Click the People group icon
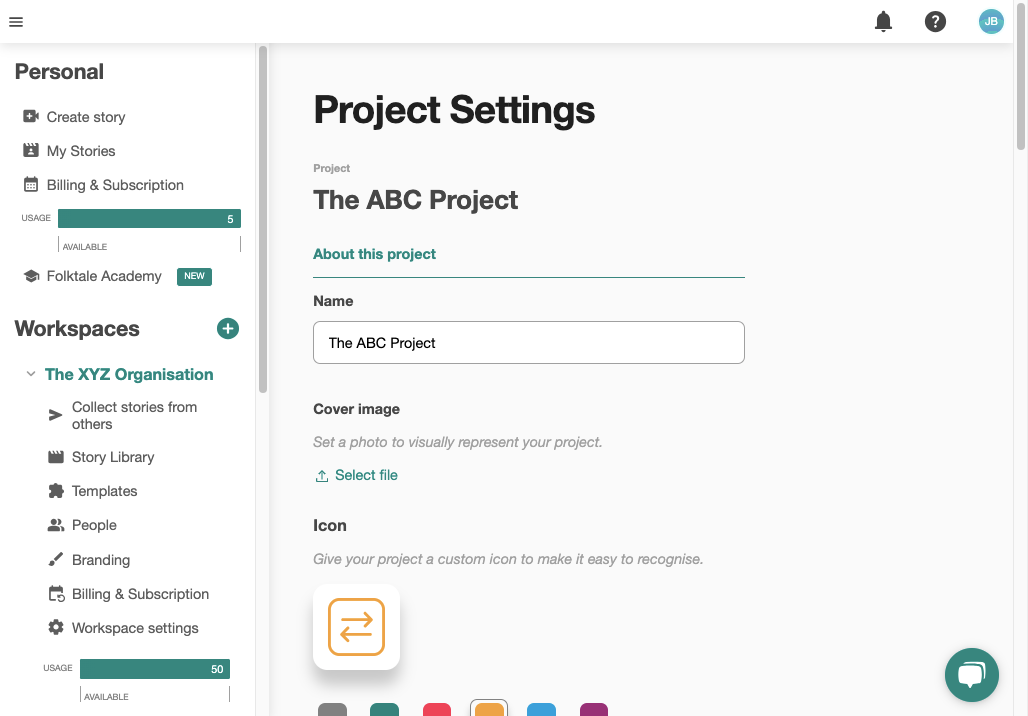The width and height of the screenshot is (1028, 716). tap(56, 525)
